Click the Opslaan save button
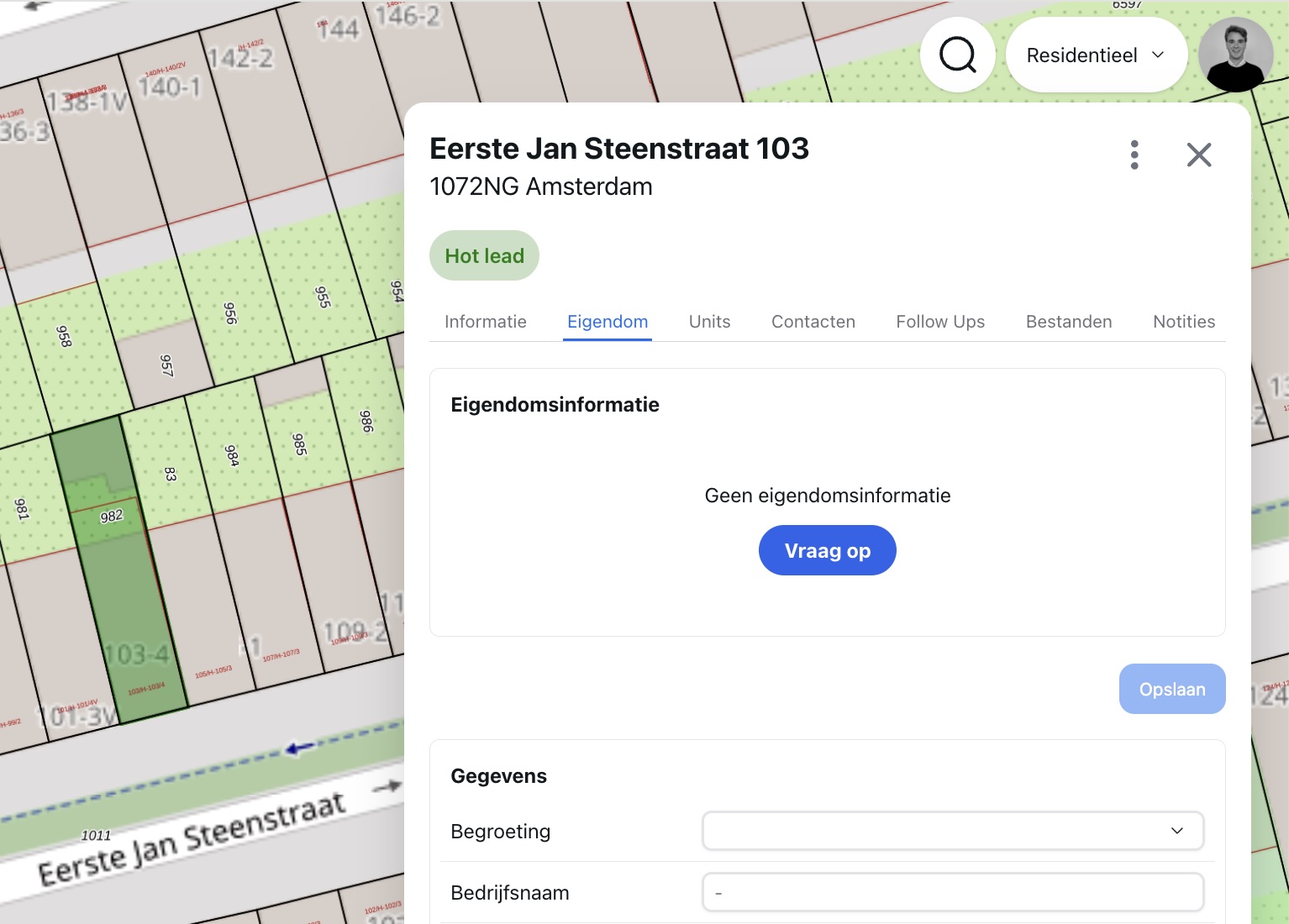 (x=1171, y=688)
